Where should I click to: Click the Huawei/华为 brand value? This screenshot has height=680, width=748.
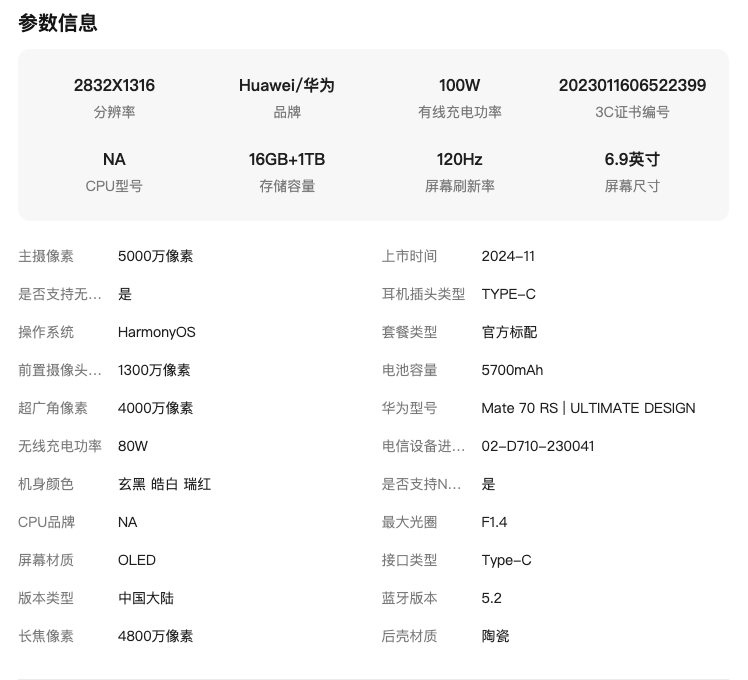point(287,85)
